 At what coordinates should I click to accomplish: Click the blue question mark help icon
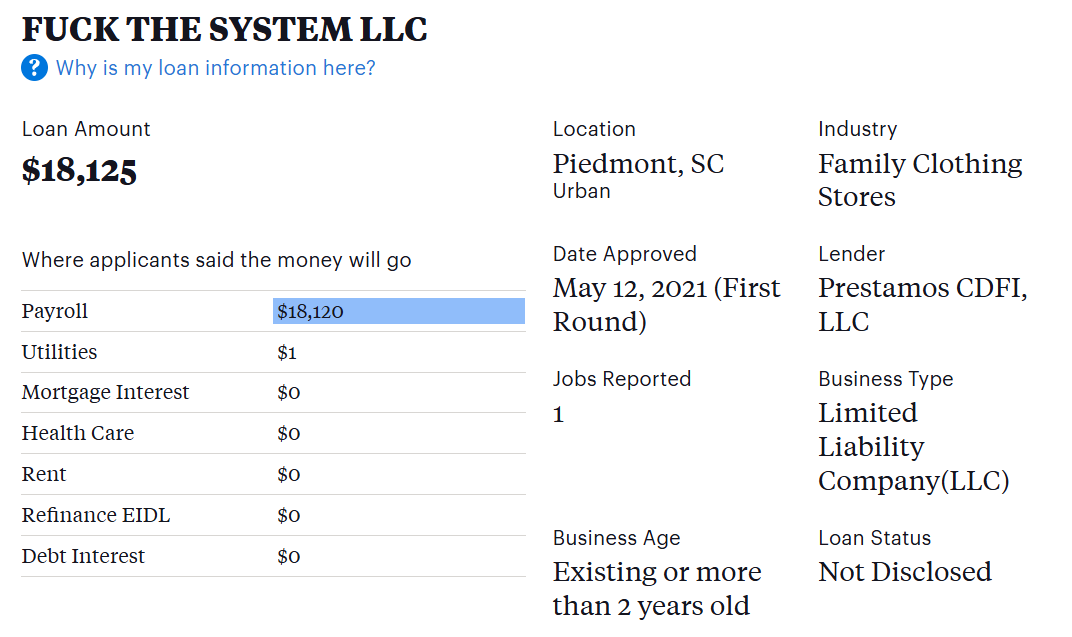[34, 68]
